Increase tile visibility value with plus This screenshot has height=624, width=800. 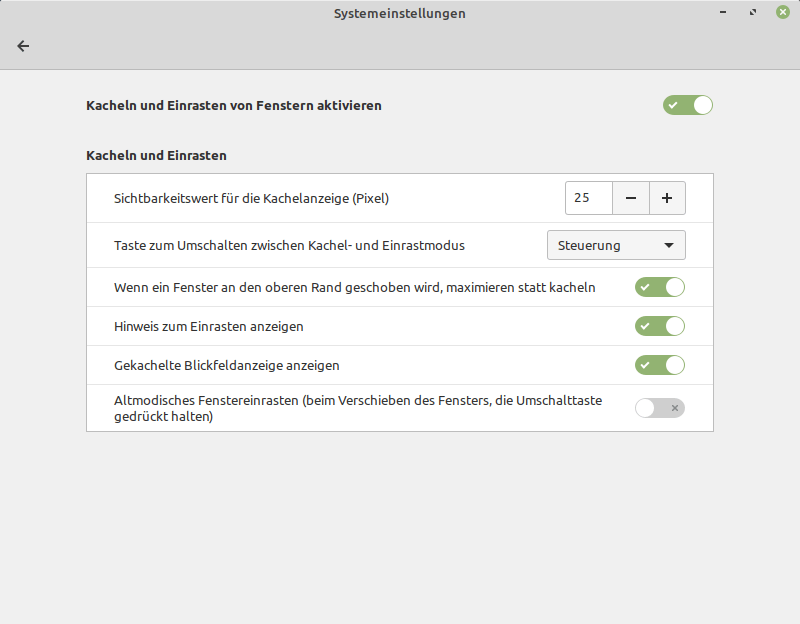coord(667,198)
